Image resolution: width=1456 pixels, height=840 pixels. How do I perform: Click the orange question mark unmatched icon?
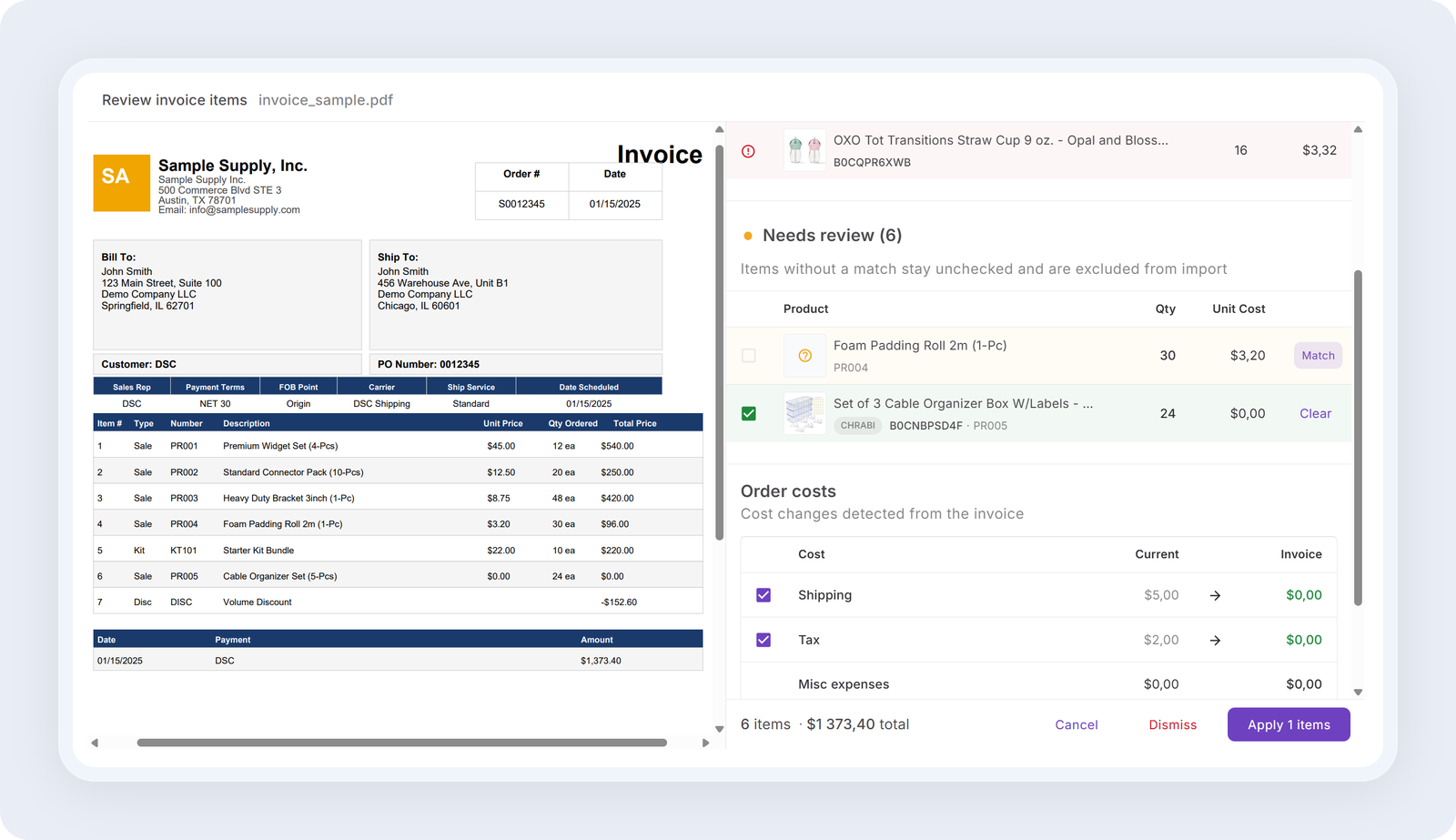click(x=805, y=356)
